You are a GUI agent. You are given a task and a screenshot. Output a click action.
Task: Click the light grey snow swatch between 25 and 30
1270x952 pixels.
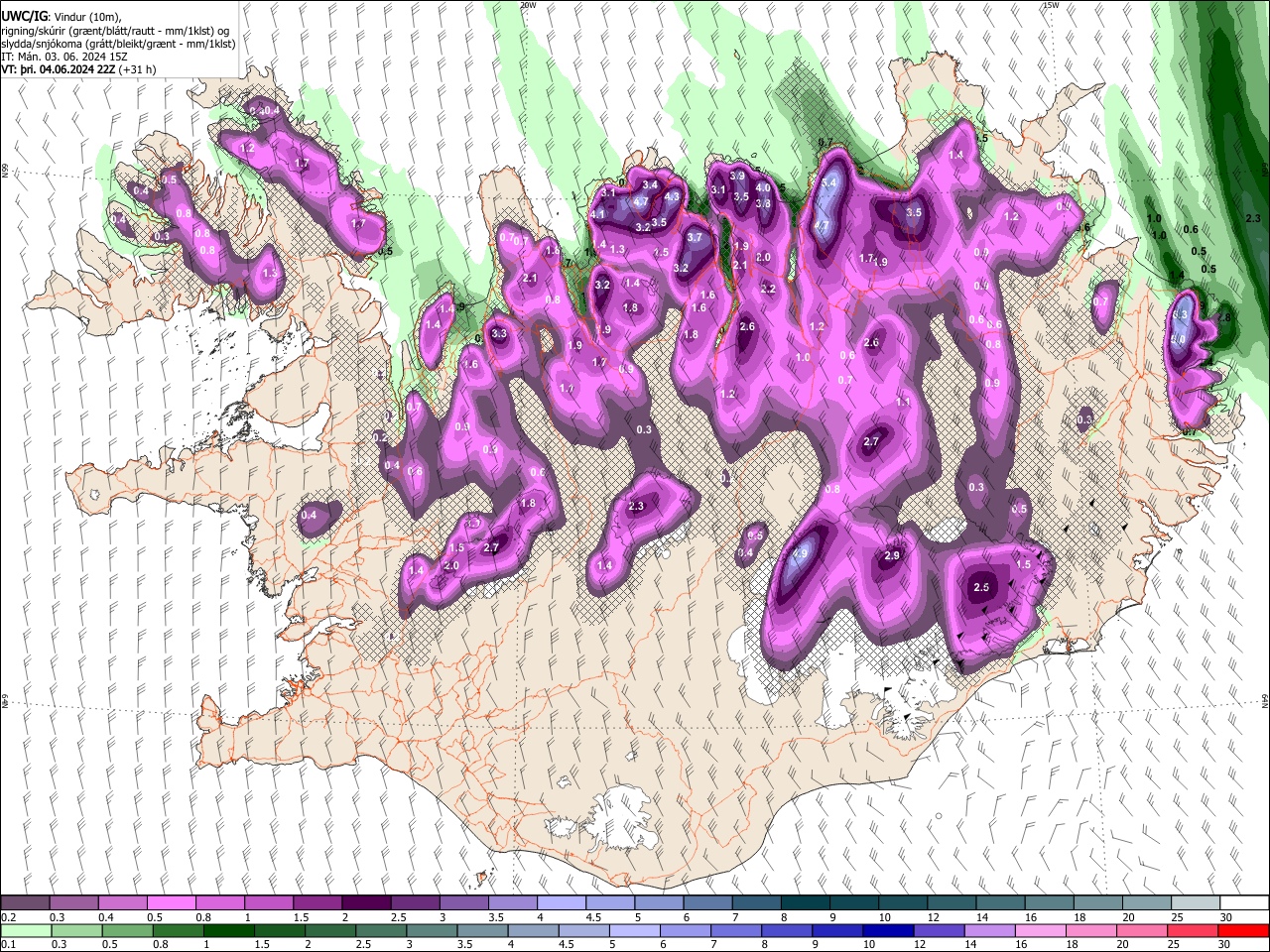coord(1194,903)
